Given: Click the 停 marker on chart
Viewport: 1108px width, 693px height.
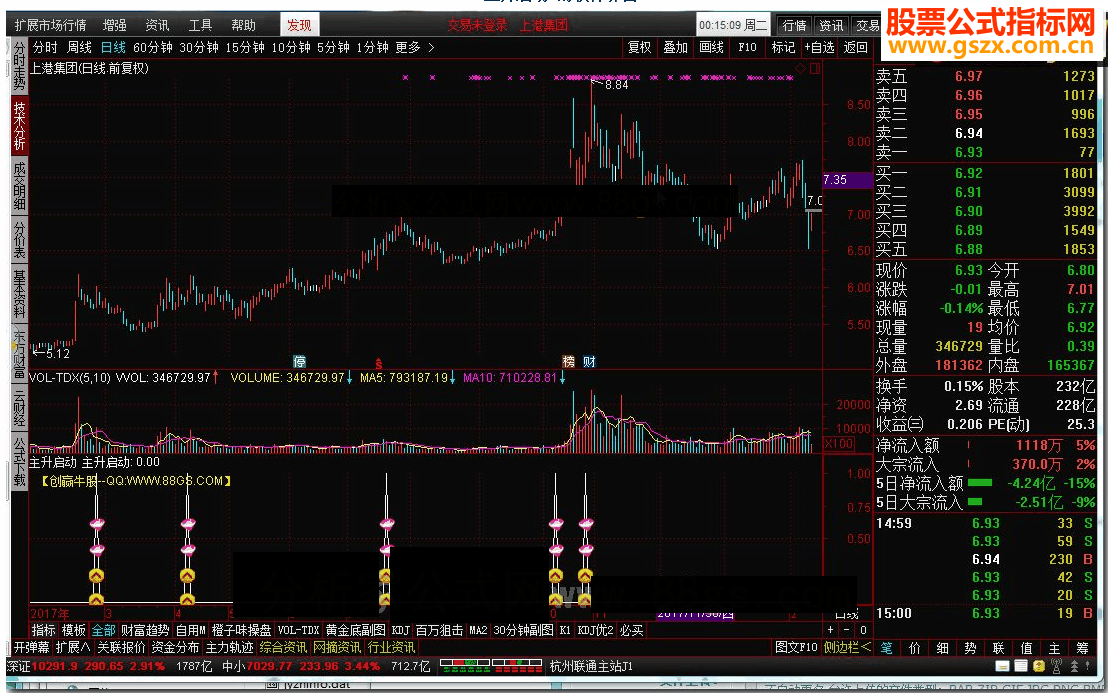Looking at the screenshot, I should point(300,362).
